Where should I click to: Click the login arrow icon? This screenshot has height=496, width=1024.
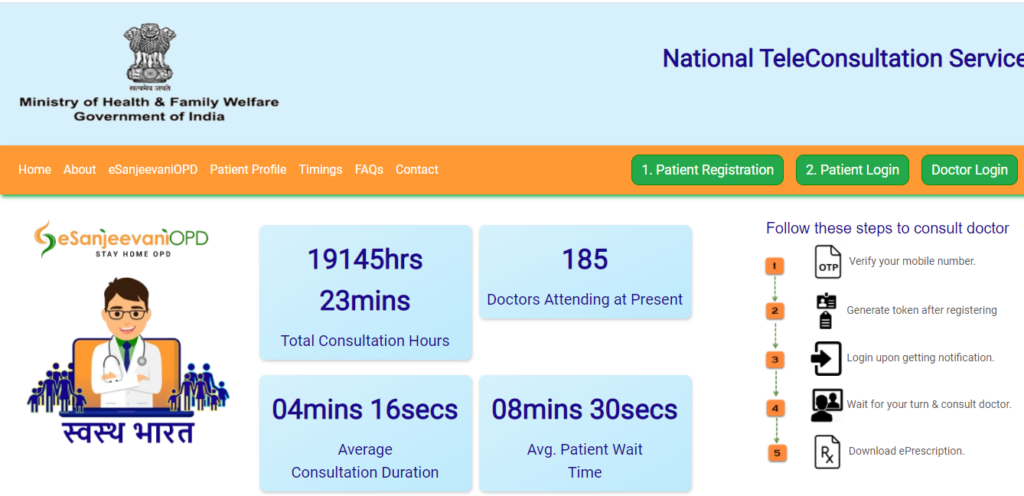[826, 358]
